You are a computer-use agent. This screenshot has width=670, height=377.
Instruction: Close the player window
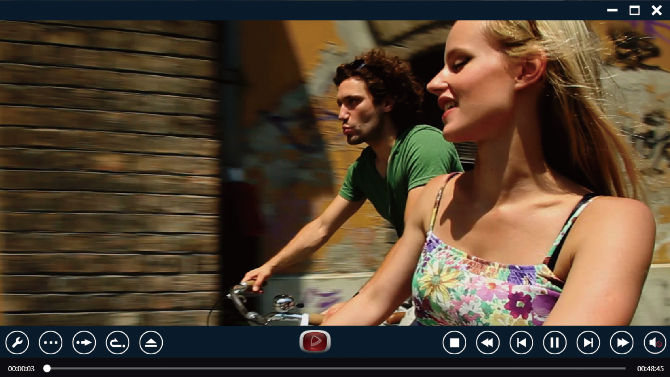[x=657, y=10]
